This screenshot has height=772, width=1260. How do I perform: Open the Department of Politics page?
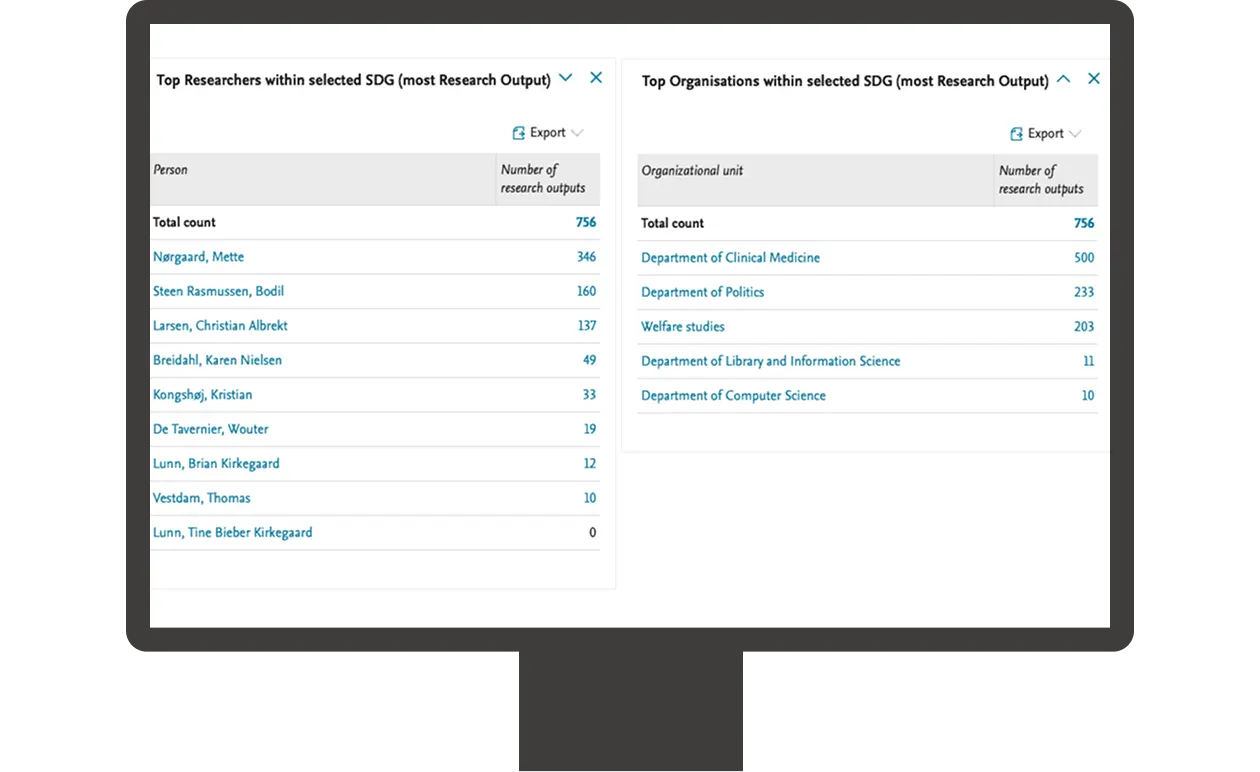(x=703, y=292)
